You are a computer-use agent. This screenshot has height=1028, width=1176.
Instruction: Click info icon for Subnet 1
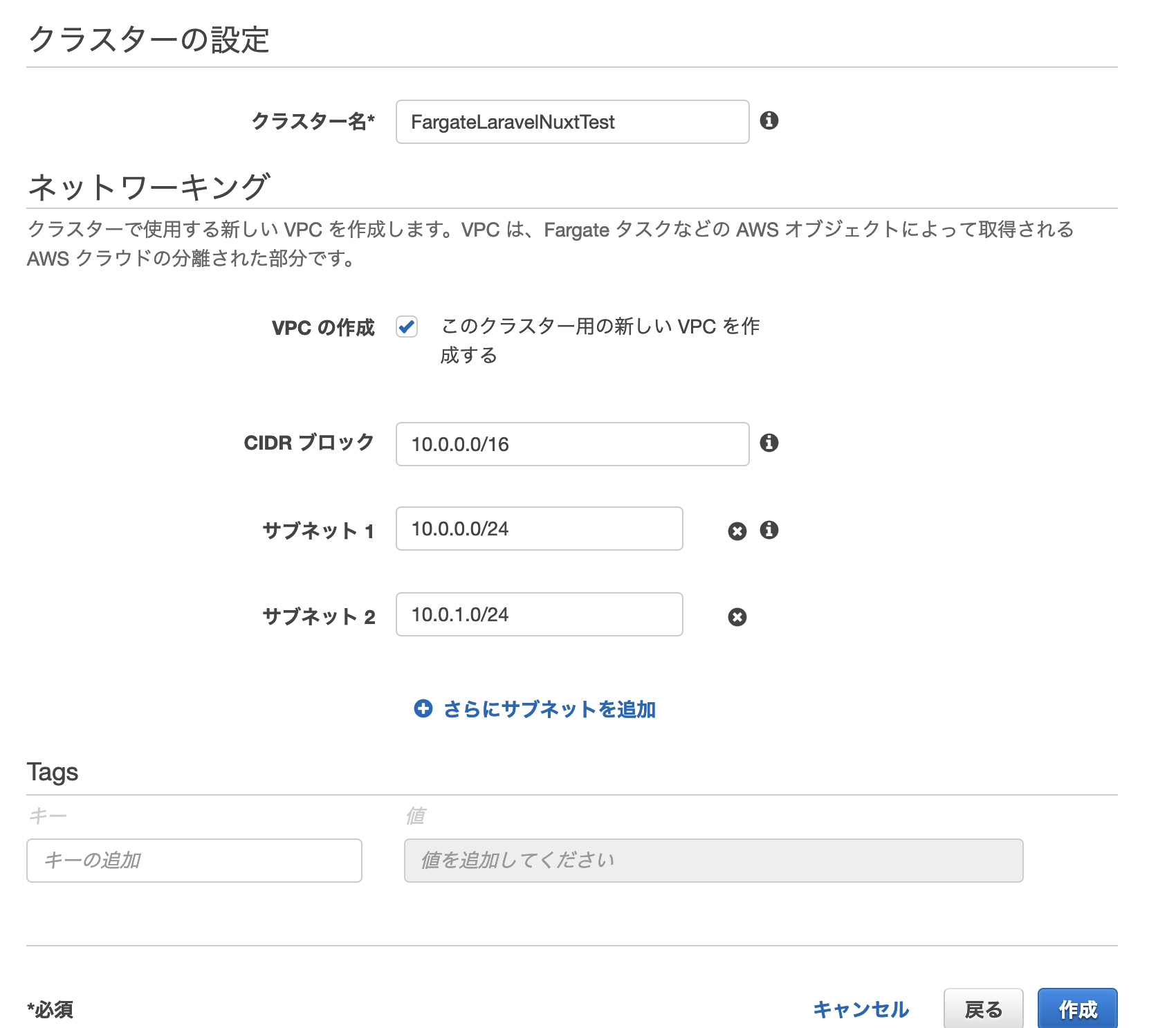[769, 530]
